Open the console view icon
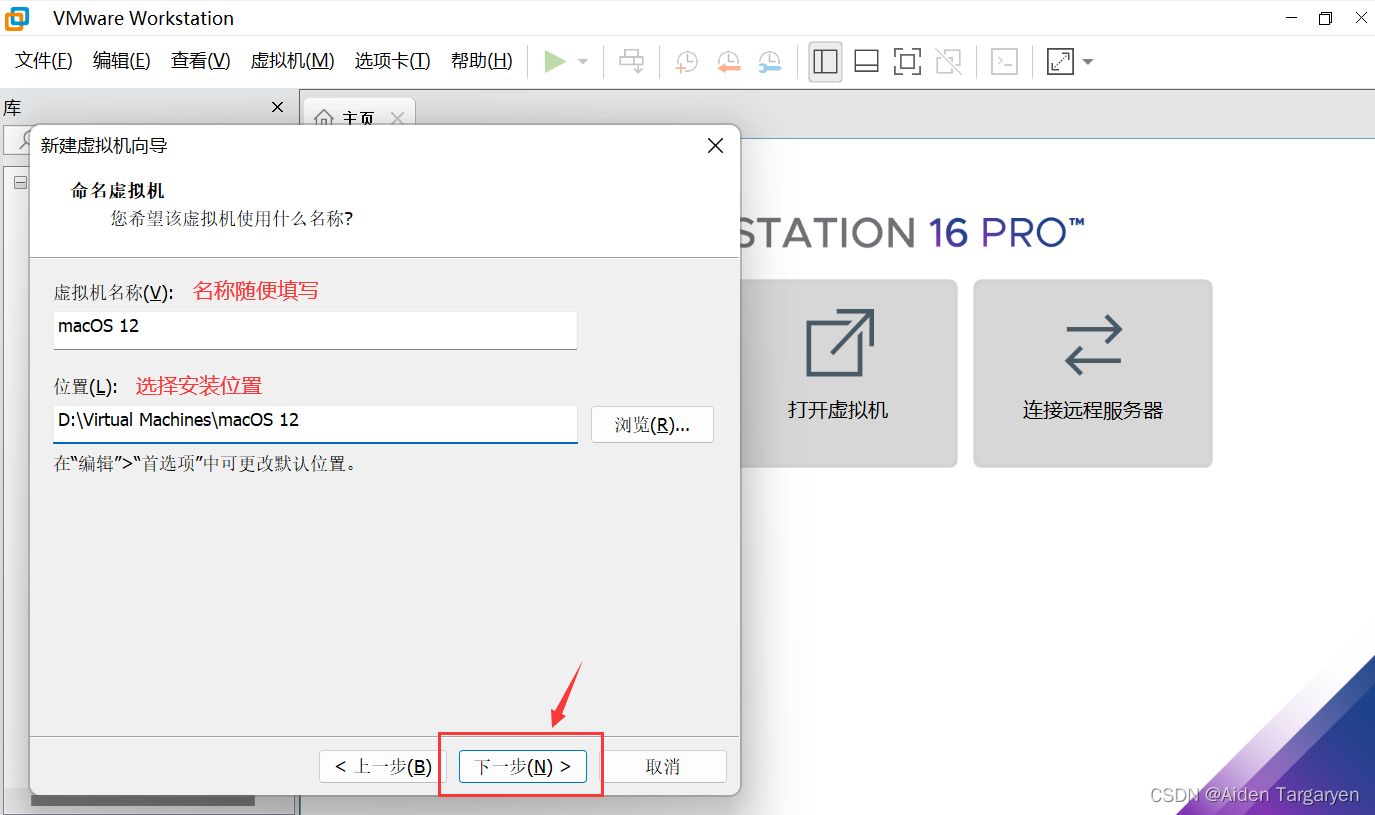 (1004, 62)
